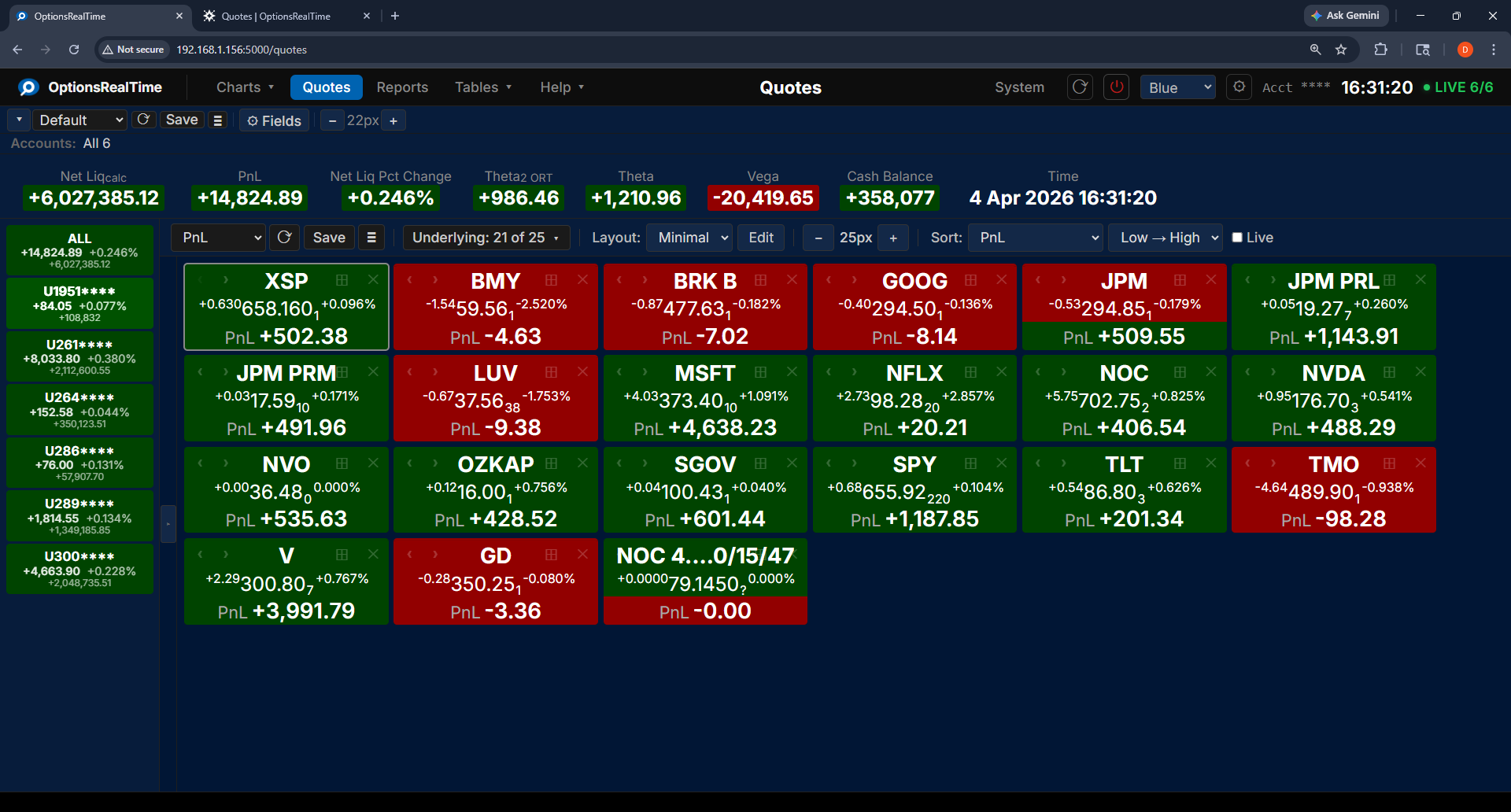This screenshot has height=812, width=1511.
Task: Open the Sort PnL dropdown
Action: click(x=1036, y=238)
